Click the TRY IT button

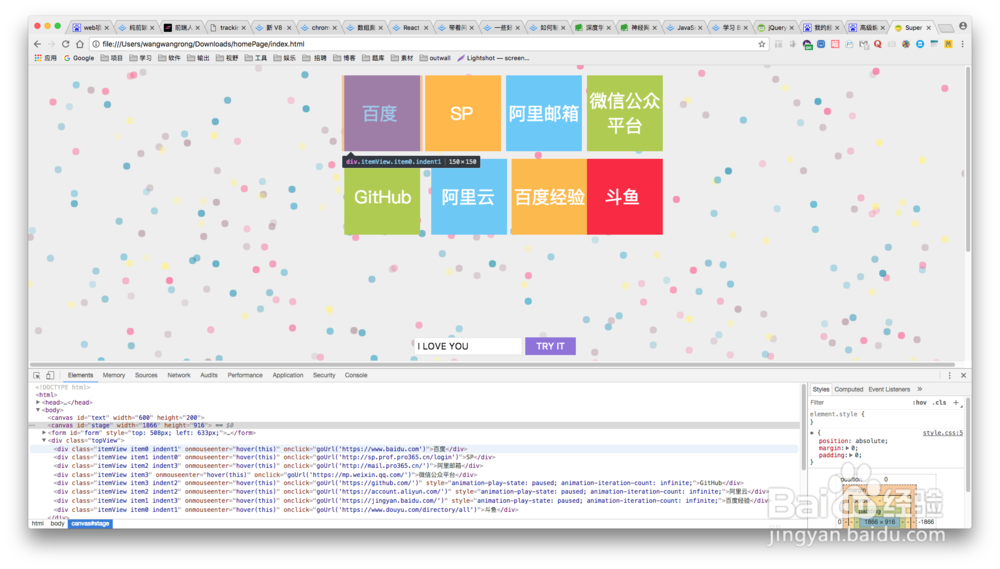550,346
